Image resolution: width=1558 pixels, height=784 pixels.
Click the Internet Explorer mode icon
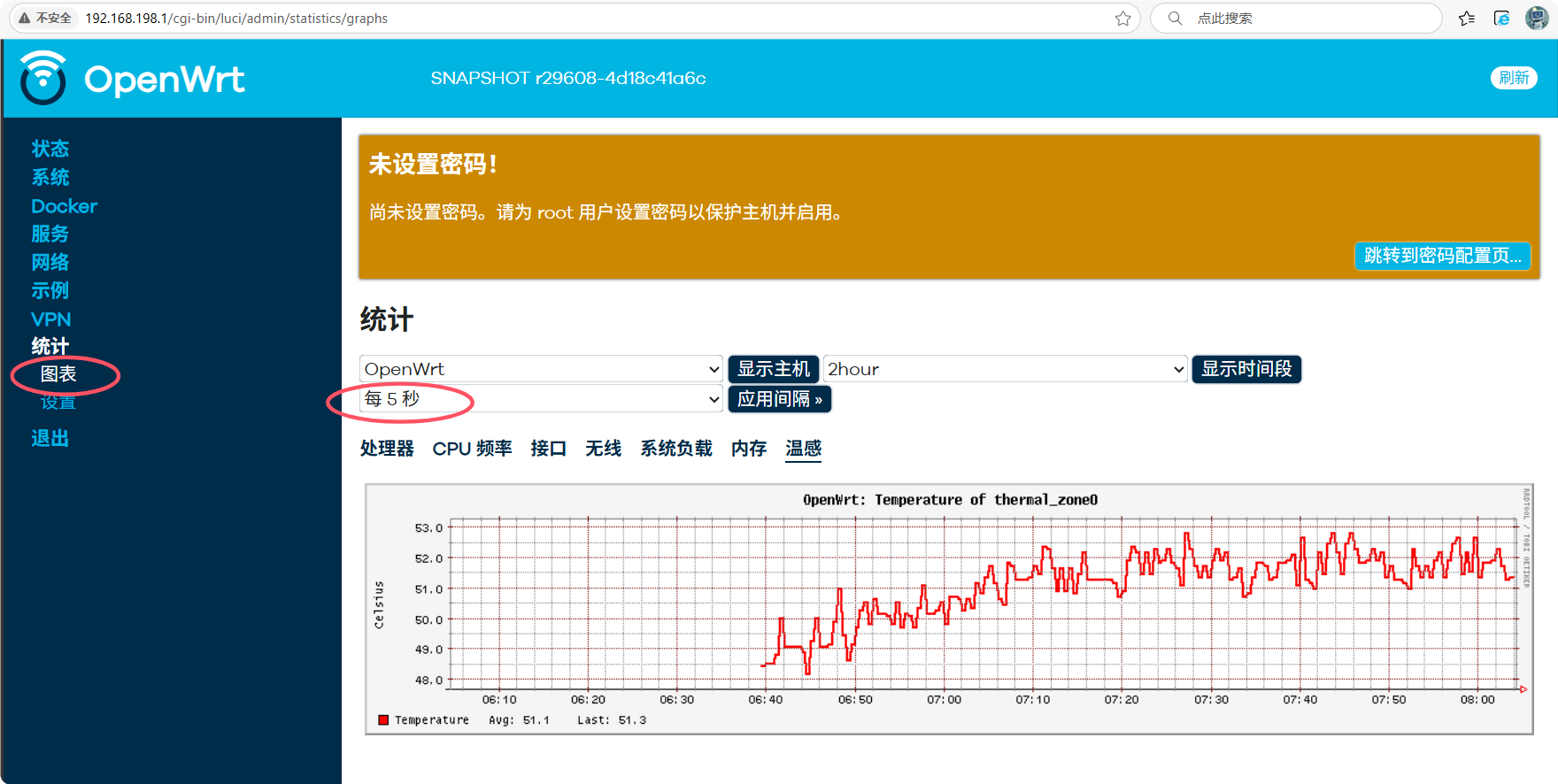(x=1501, y=19)
